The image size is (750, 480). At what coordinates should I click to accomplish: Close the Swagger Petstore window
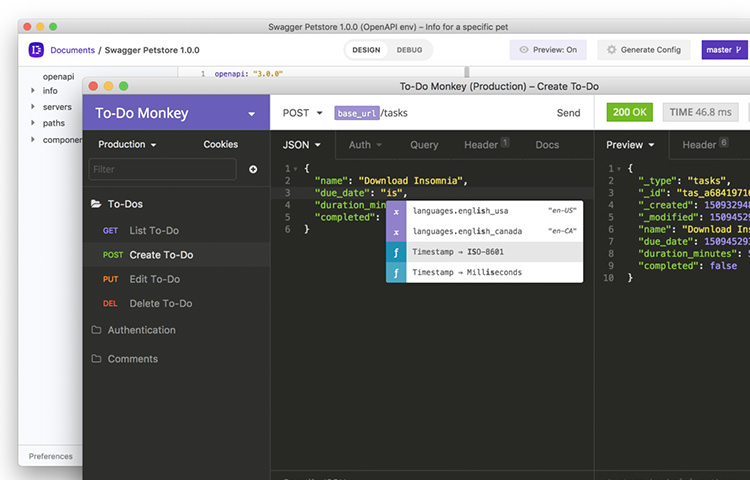click(x=27, y=27)
